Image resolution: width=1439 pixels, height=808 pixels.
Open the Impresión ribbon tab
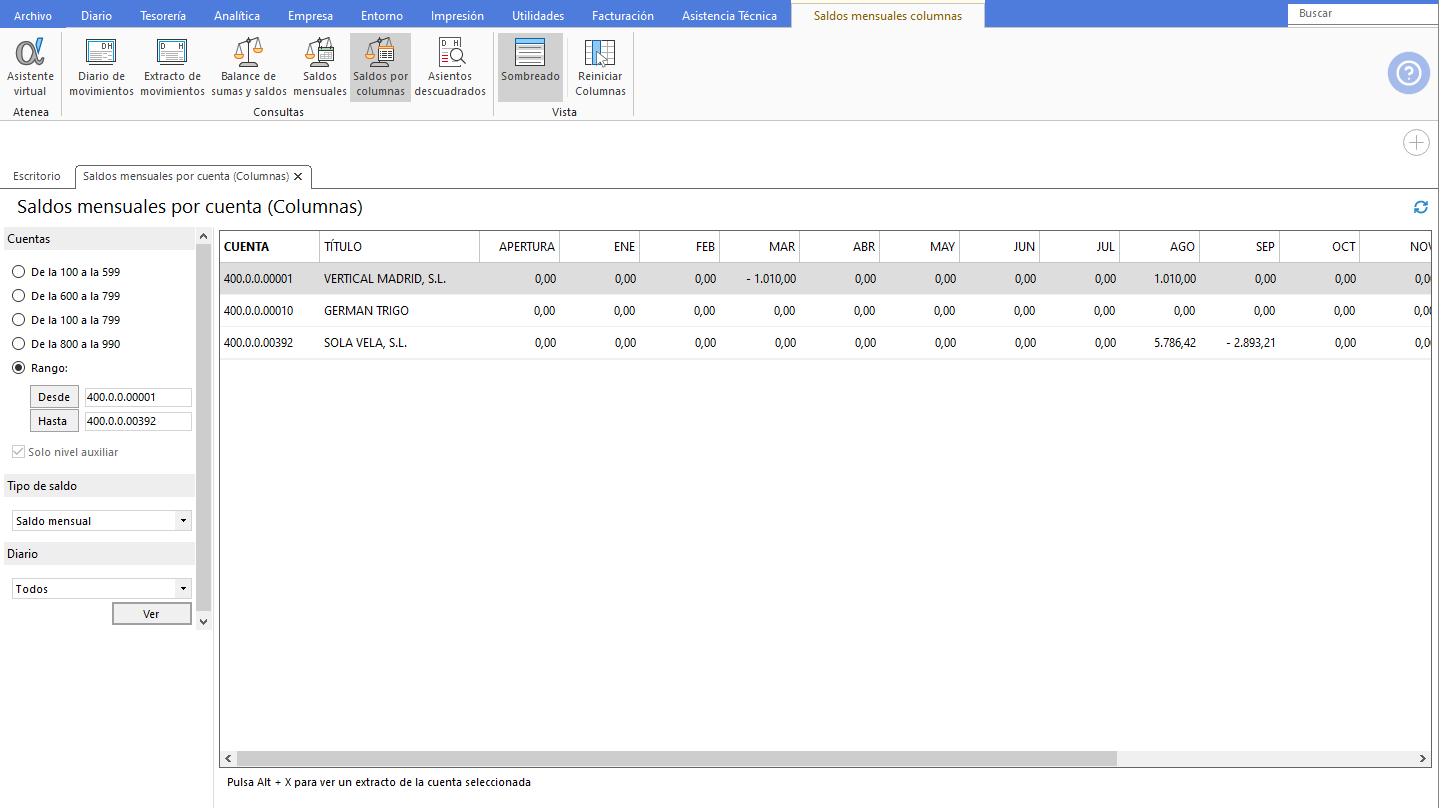(x=457, y=16)
